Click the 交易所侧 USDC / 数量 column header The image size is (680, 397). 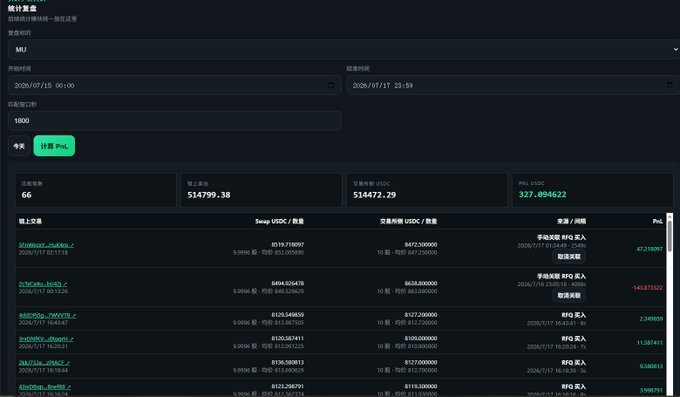coord(409,221)
